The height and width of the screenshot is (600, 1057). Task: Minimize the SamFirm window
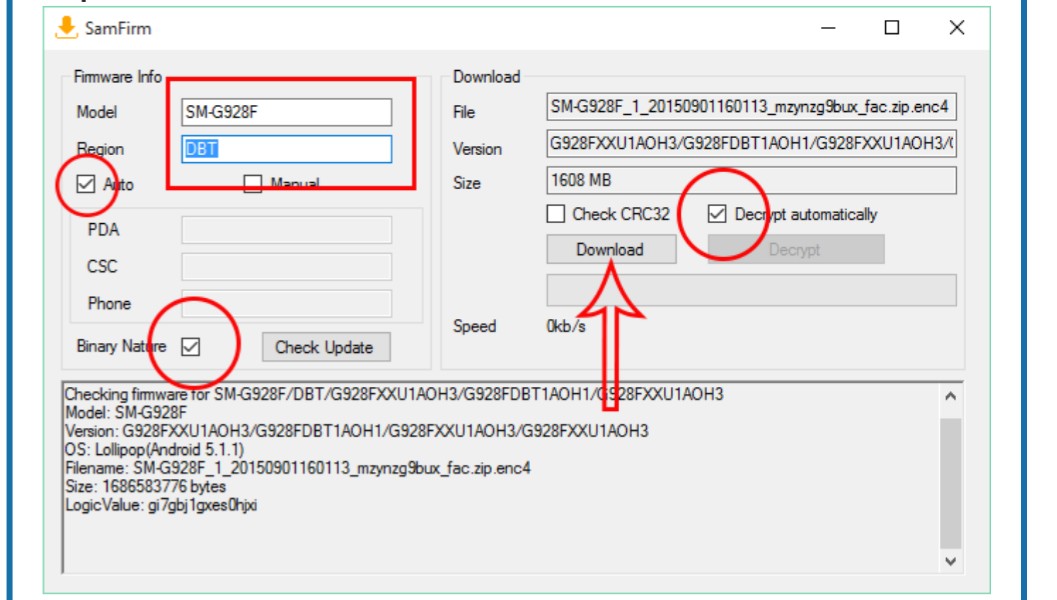pos(828,28)
